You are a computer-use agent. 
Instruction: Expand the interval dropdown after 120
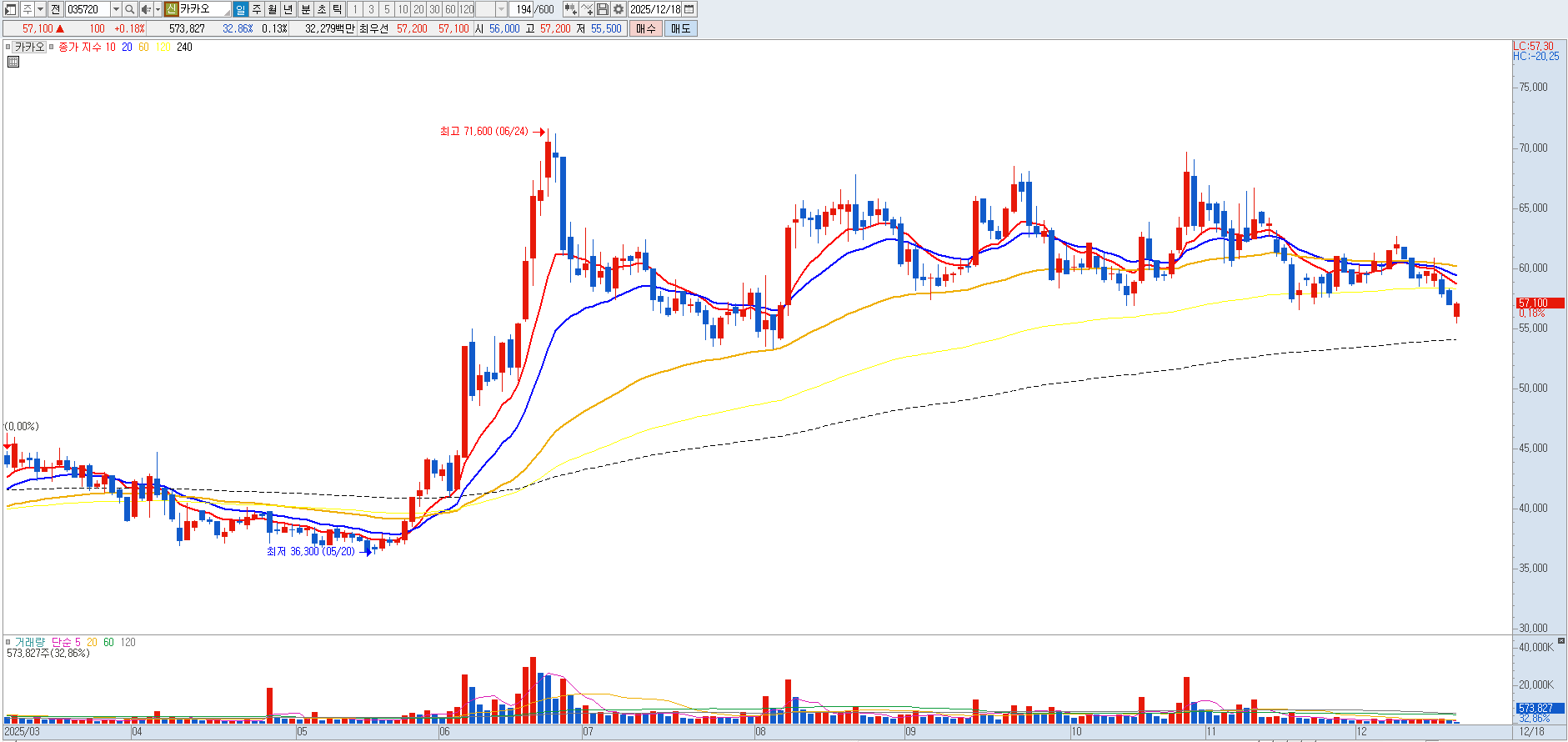501,9
